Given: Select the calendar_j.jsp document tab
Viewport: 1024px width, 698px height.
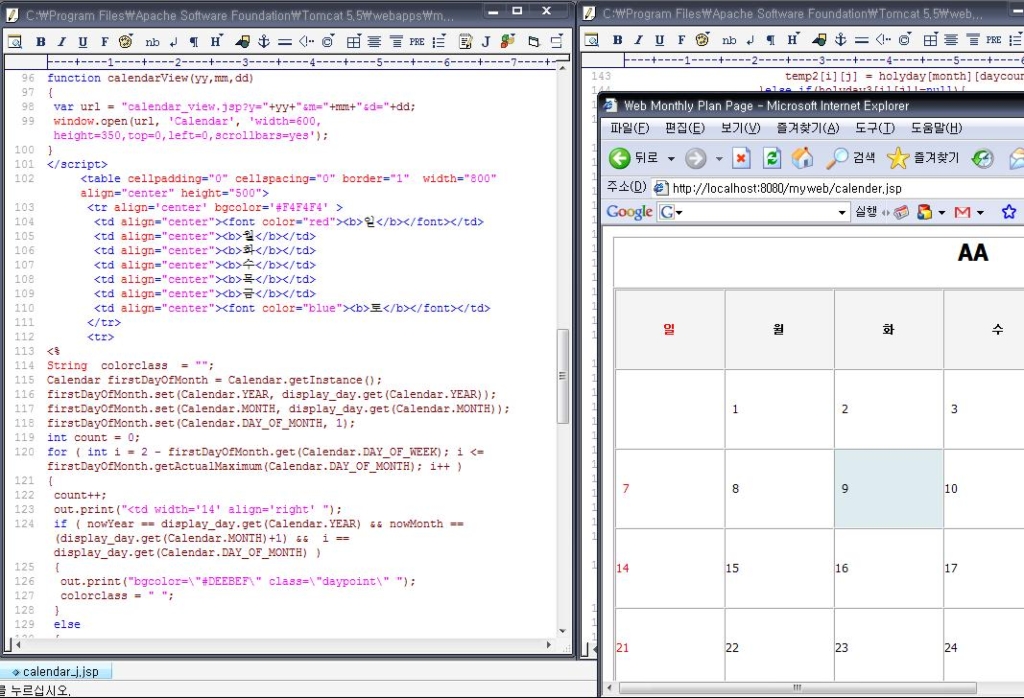Looking at the screenshot, I should click(56, 671).
